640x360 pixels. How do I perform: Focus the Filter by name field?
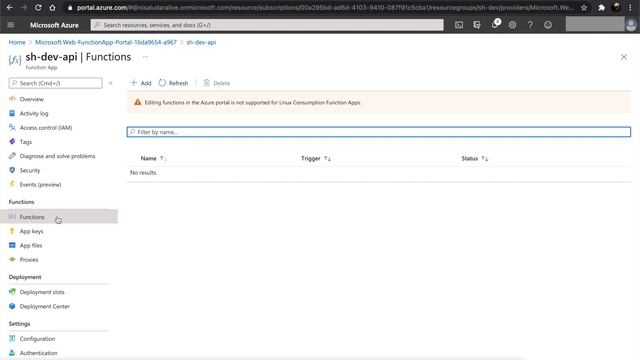(x=378, y=132)
